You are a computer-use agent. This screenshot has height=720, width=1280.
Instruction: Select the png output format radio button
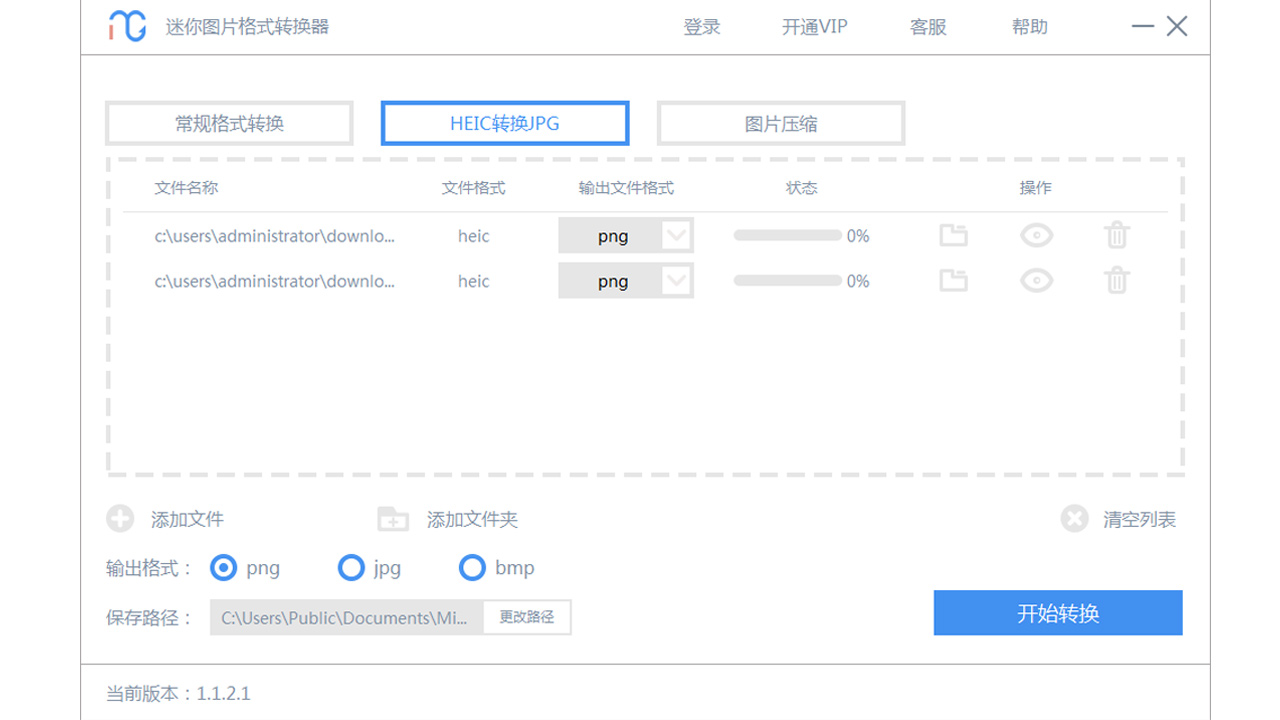coord(222,567)
